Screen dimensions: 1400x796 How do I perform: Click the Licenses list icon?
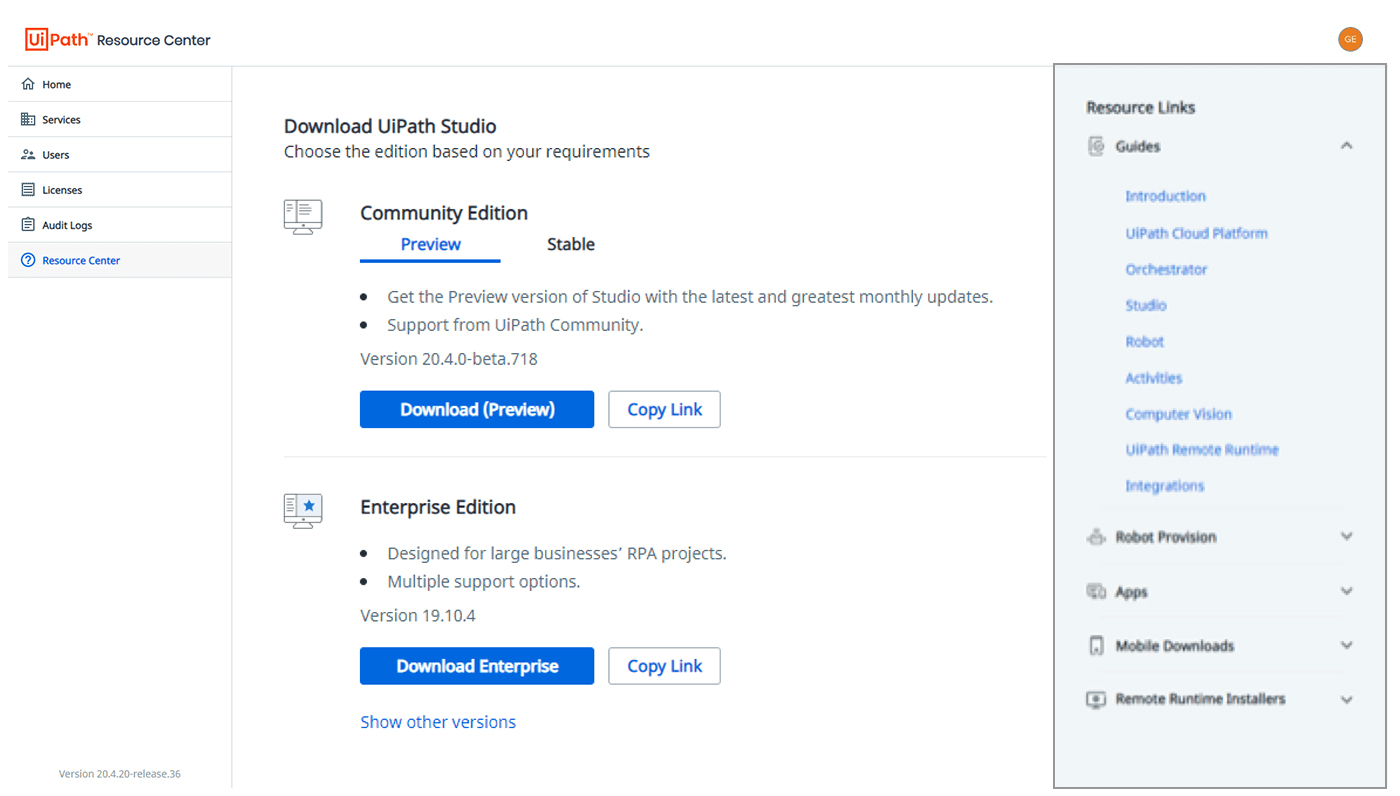click(x=28, y=190)
